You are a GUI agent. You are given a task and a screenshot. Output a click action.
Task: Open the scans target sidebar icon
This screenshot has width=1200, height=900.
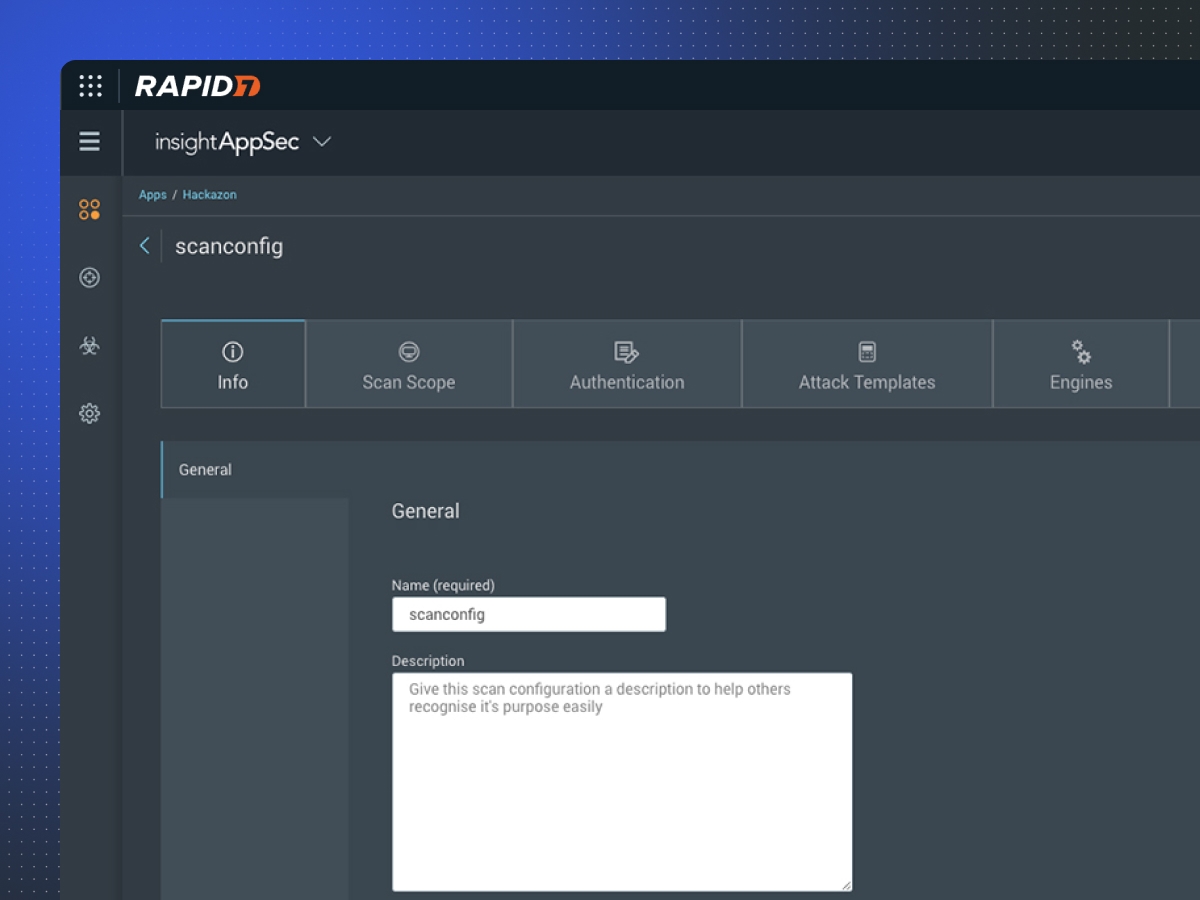coord(90,278)
